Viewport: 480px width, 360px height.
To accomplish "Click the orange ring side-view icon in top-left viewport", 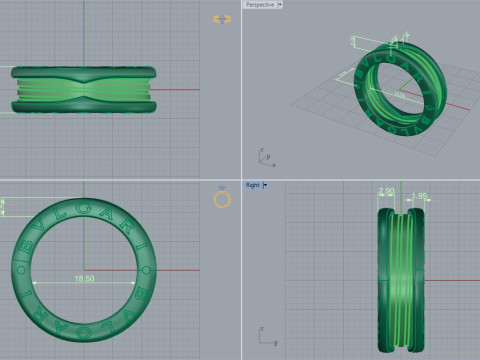I will point(222,19).
